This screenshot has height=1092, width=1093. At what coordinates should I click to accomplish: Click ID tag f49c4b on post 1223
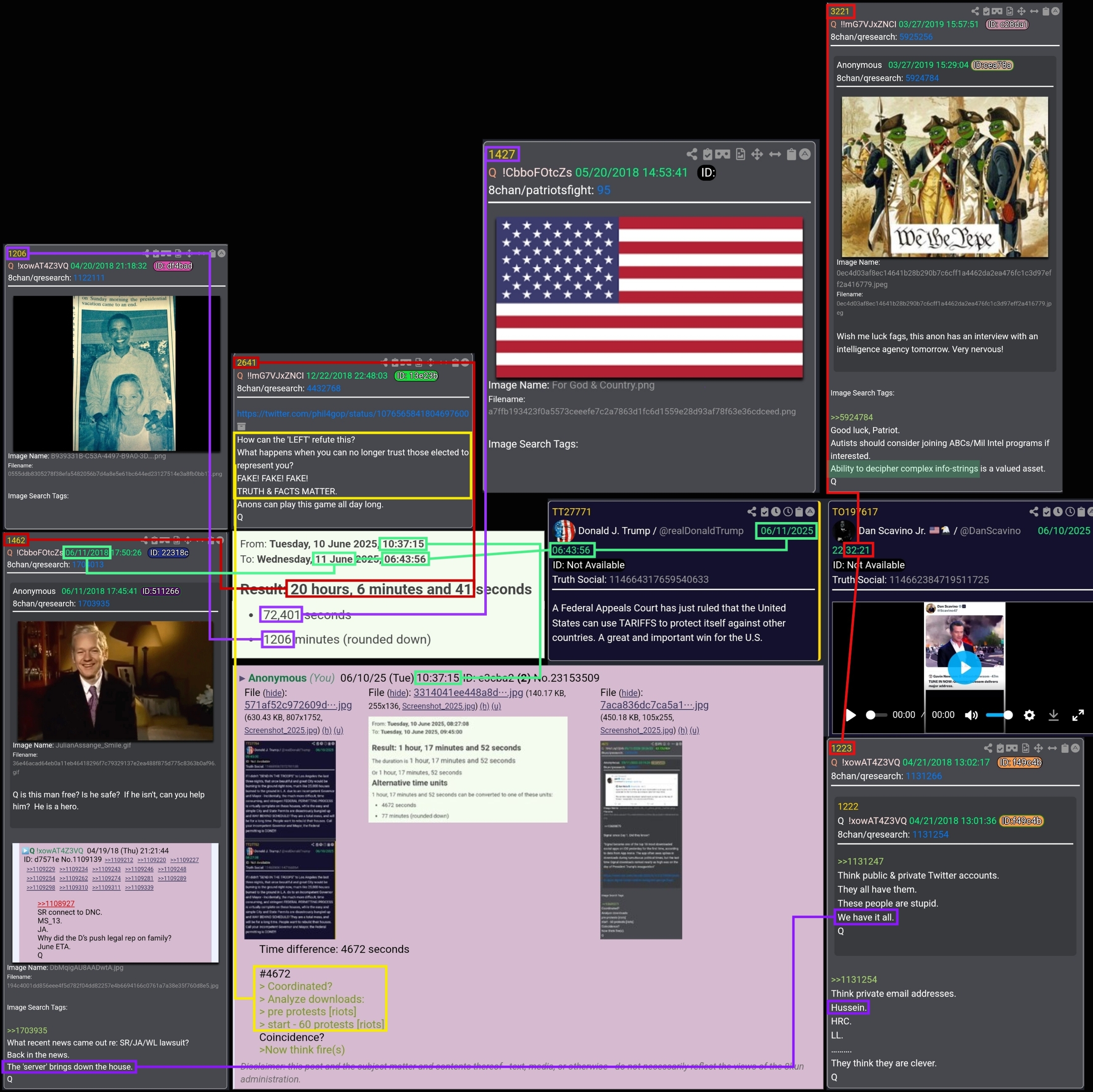click(x=1020, y=762)
